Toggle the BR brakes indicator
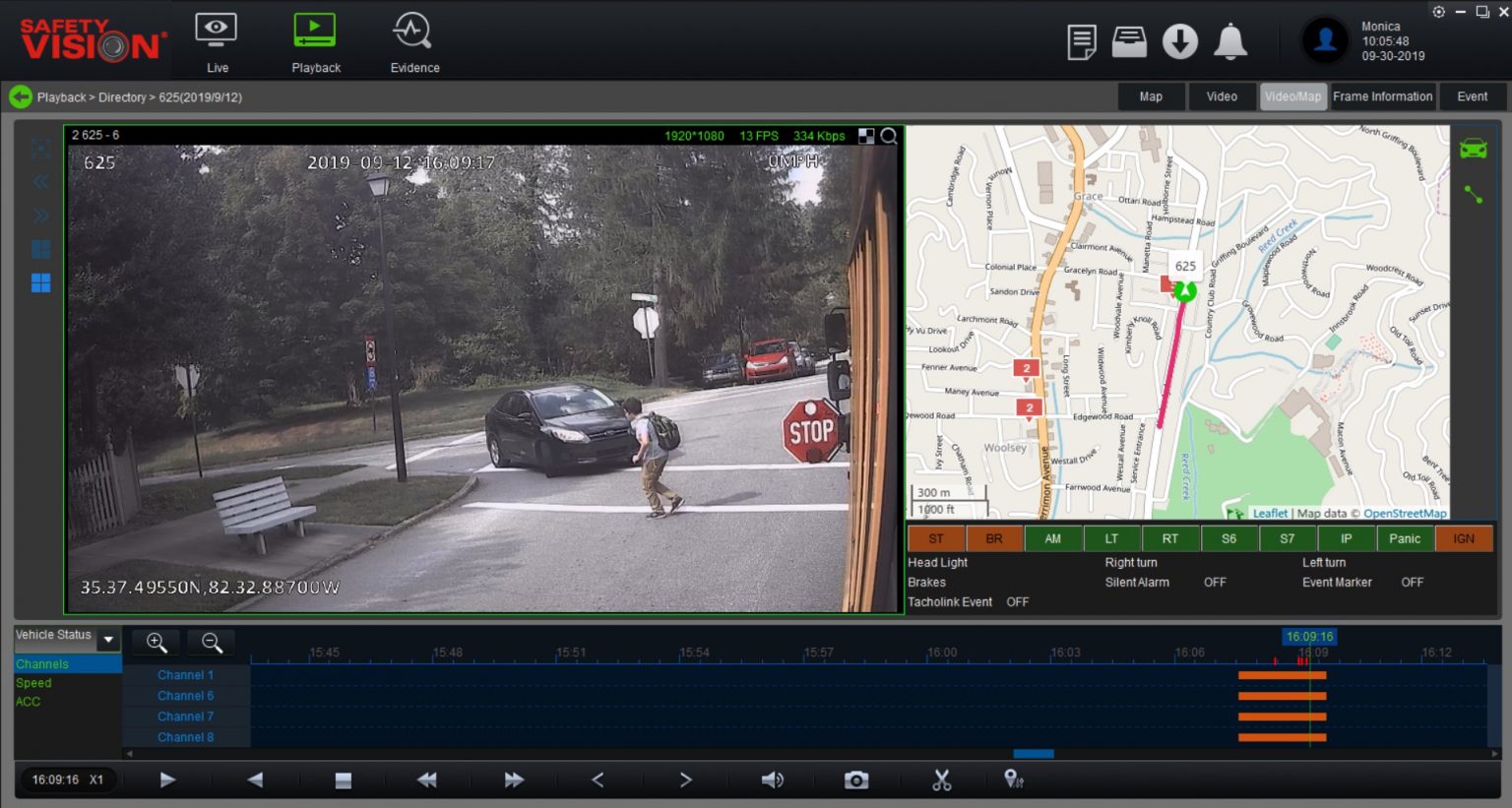 (994, 538)
